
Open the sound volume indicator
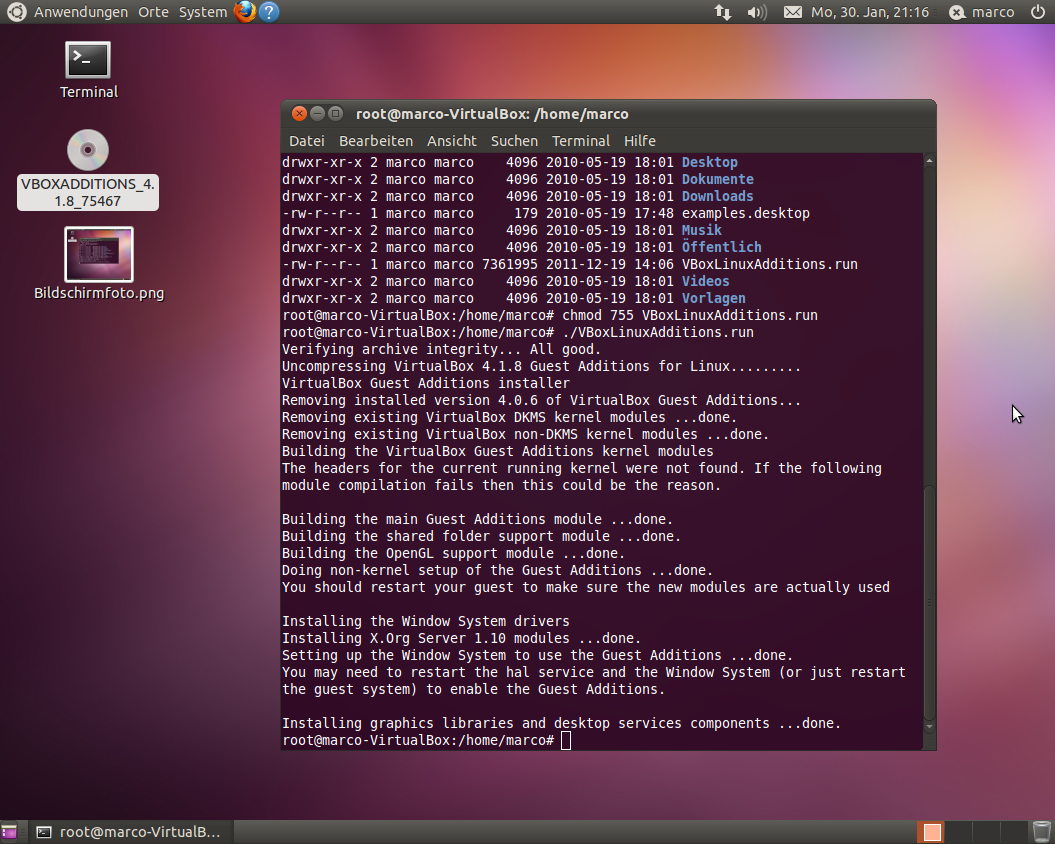[x=757, y=12]
